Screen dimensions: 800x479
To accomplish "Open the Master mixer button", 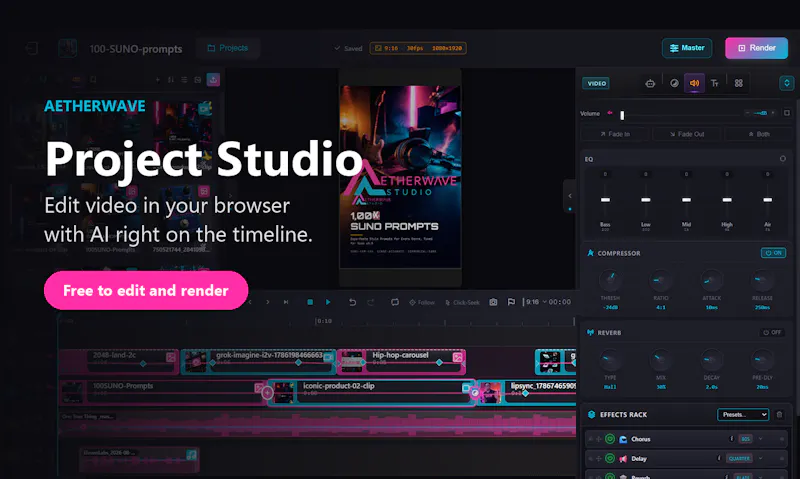I will coord(687,48).
